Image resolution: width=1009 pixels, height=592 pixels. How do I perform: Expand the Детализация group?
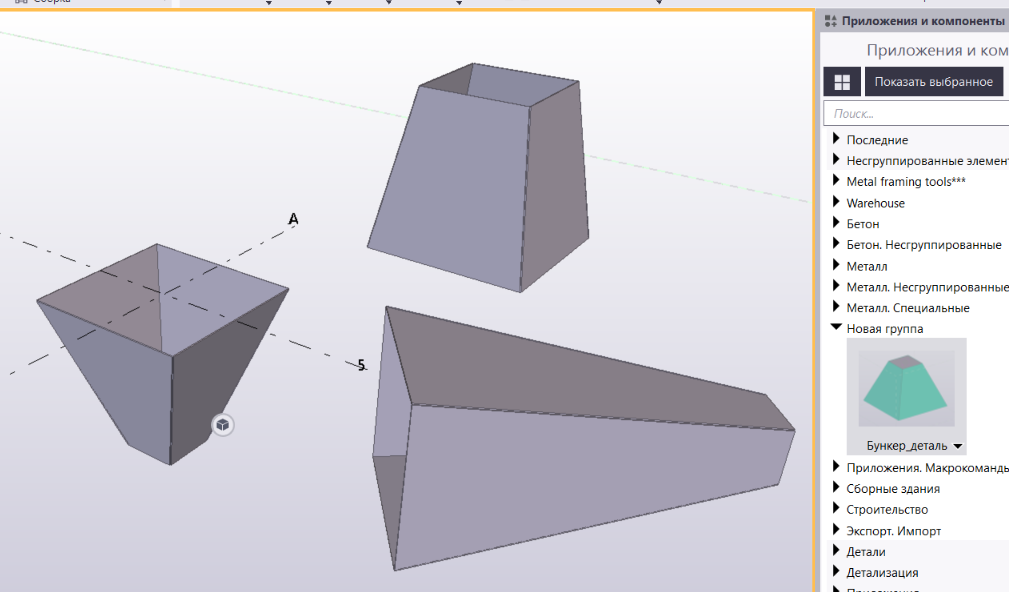[836, 573]
